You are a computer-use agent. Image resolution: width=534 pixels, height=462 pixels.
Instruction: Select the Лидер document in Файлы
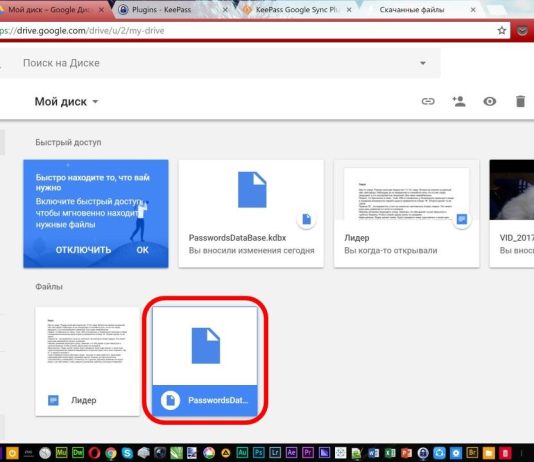[88, 362]
